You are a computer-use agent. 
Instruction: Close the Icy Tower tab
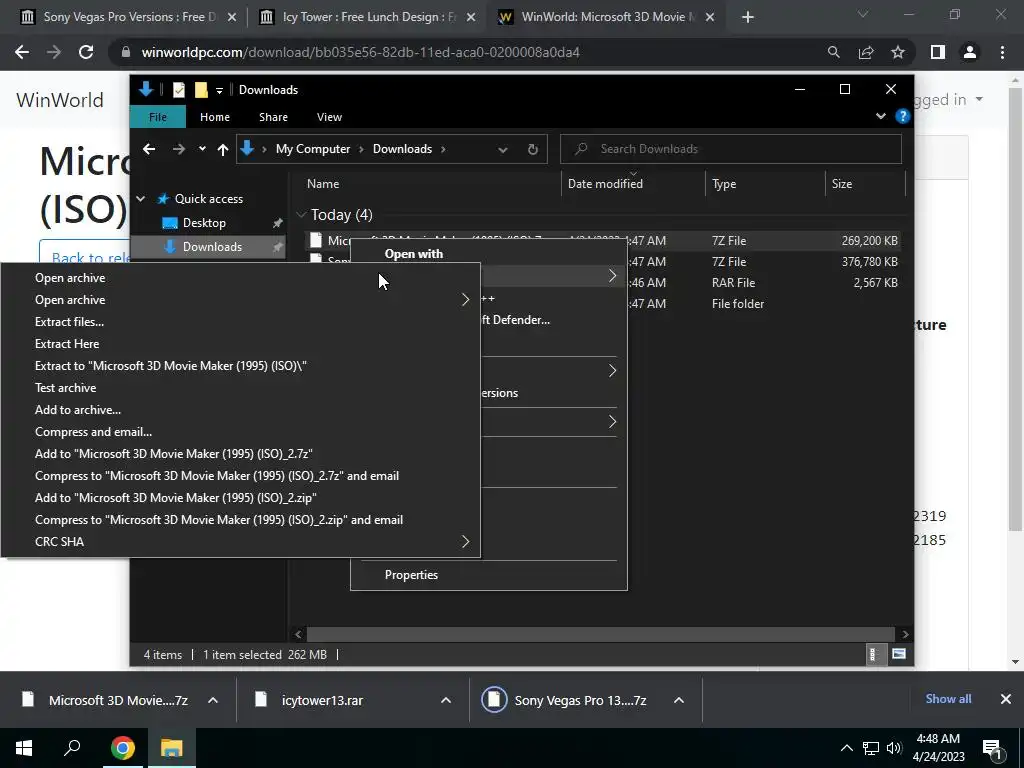(x=471, y=17)
